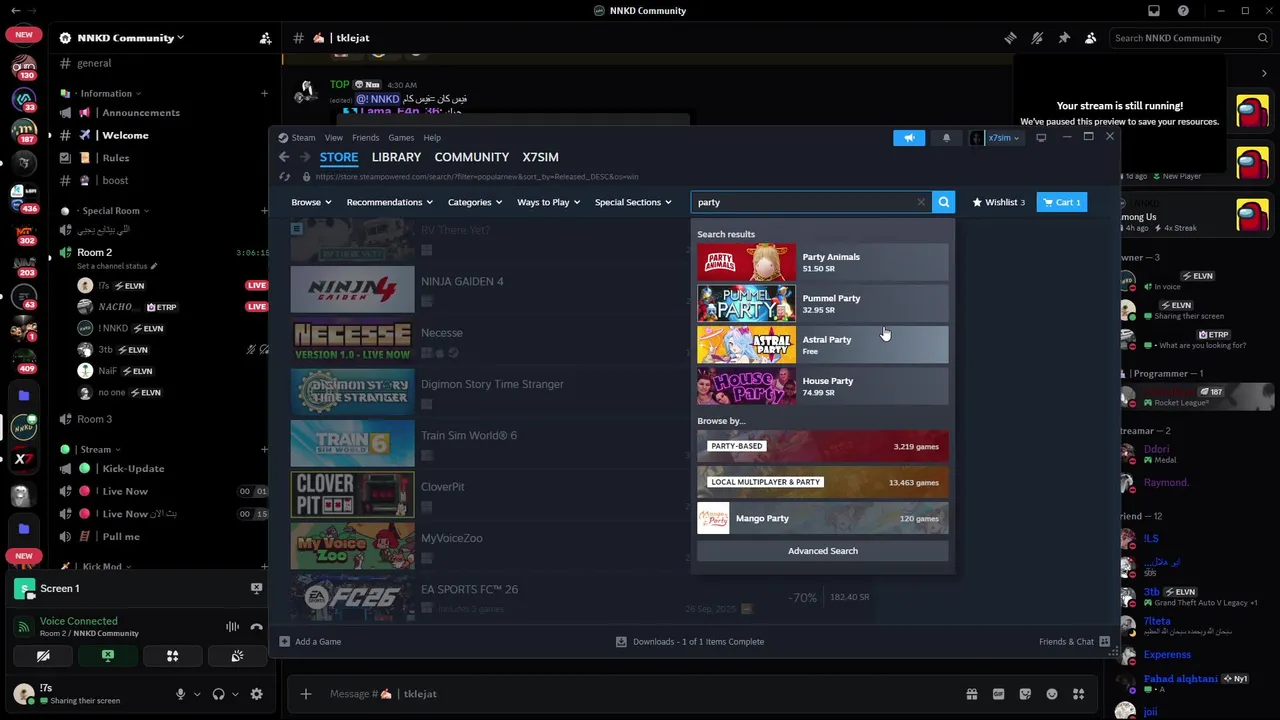This screenshot has width=1280, height=720.
Task: Select Party Animals search result
Action: pos(822,262)
